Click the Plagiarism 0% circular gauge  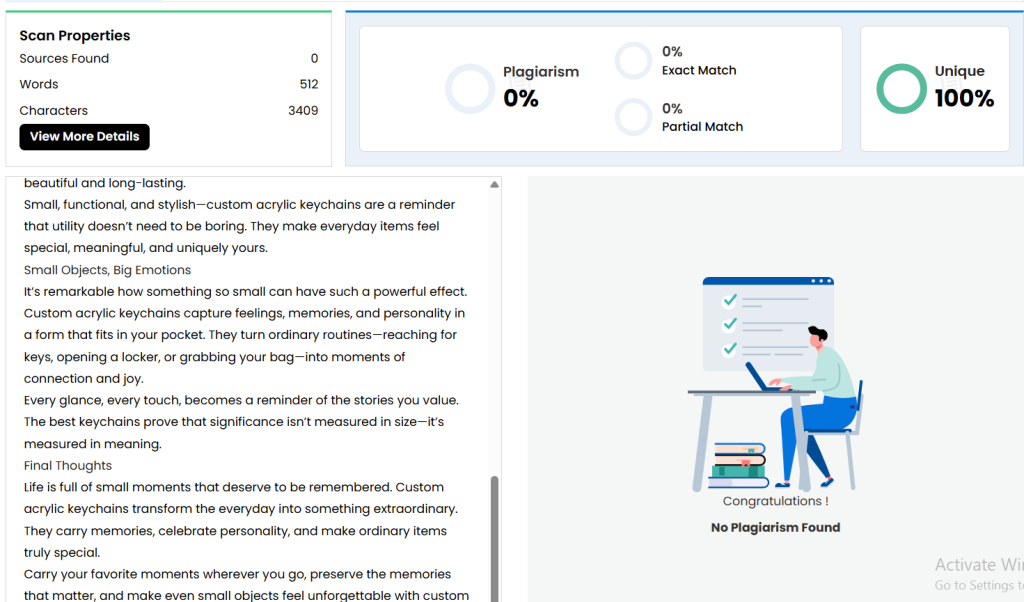[x=469, y=88]
